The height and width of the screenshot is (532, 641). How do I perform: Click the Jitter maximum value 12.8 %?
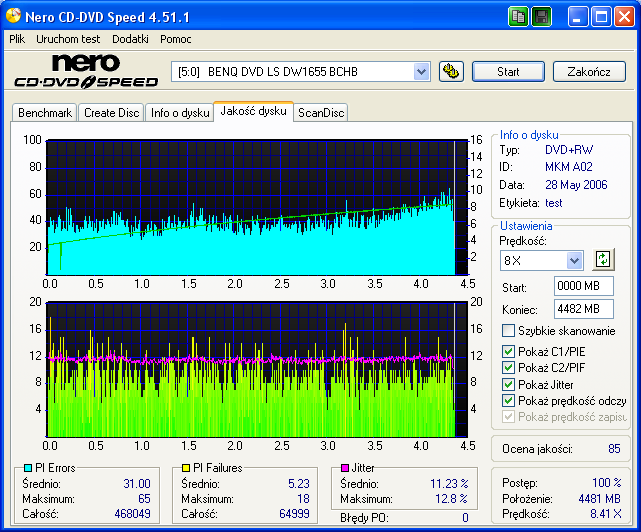coord(451,498)
